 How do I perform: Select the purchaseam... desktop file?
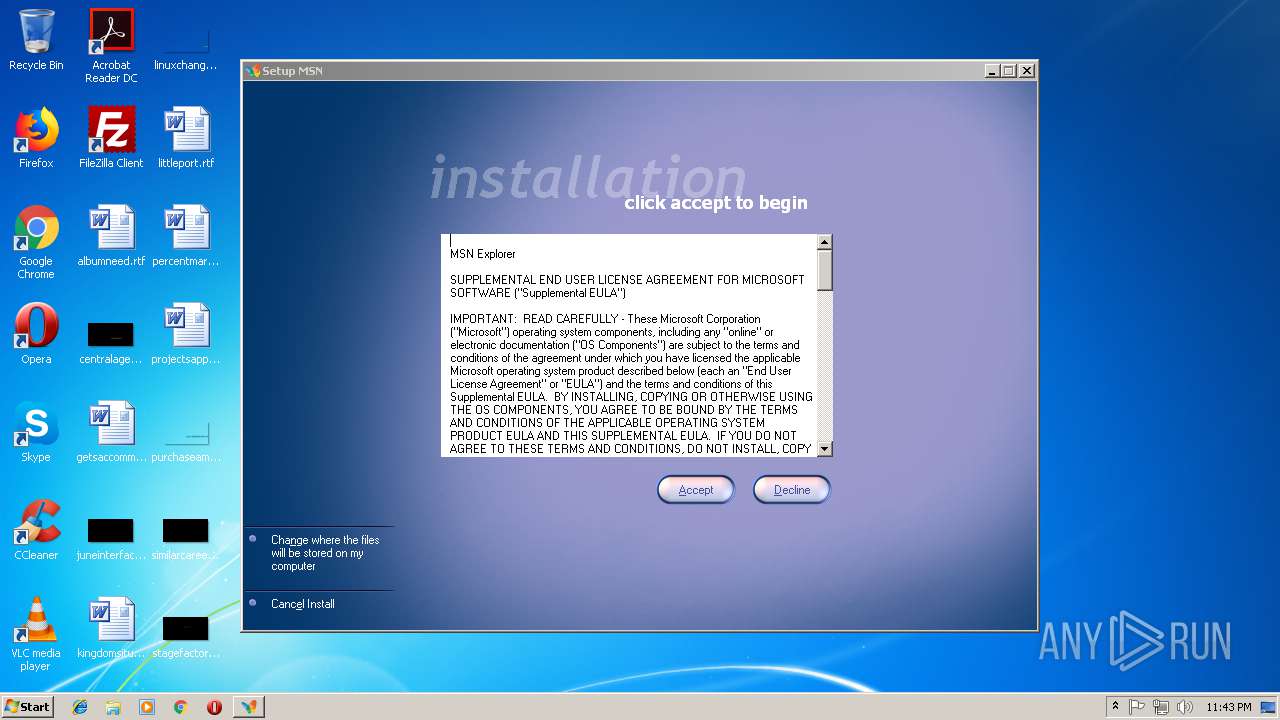coord(186,440)
